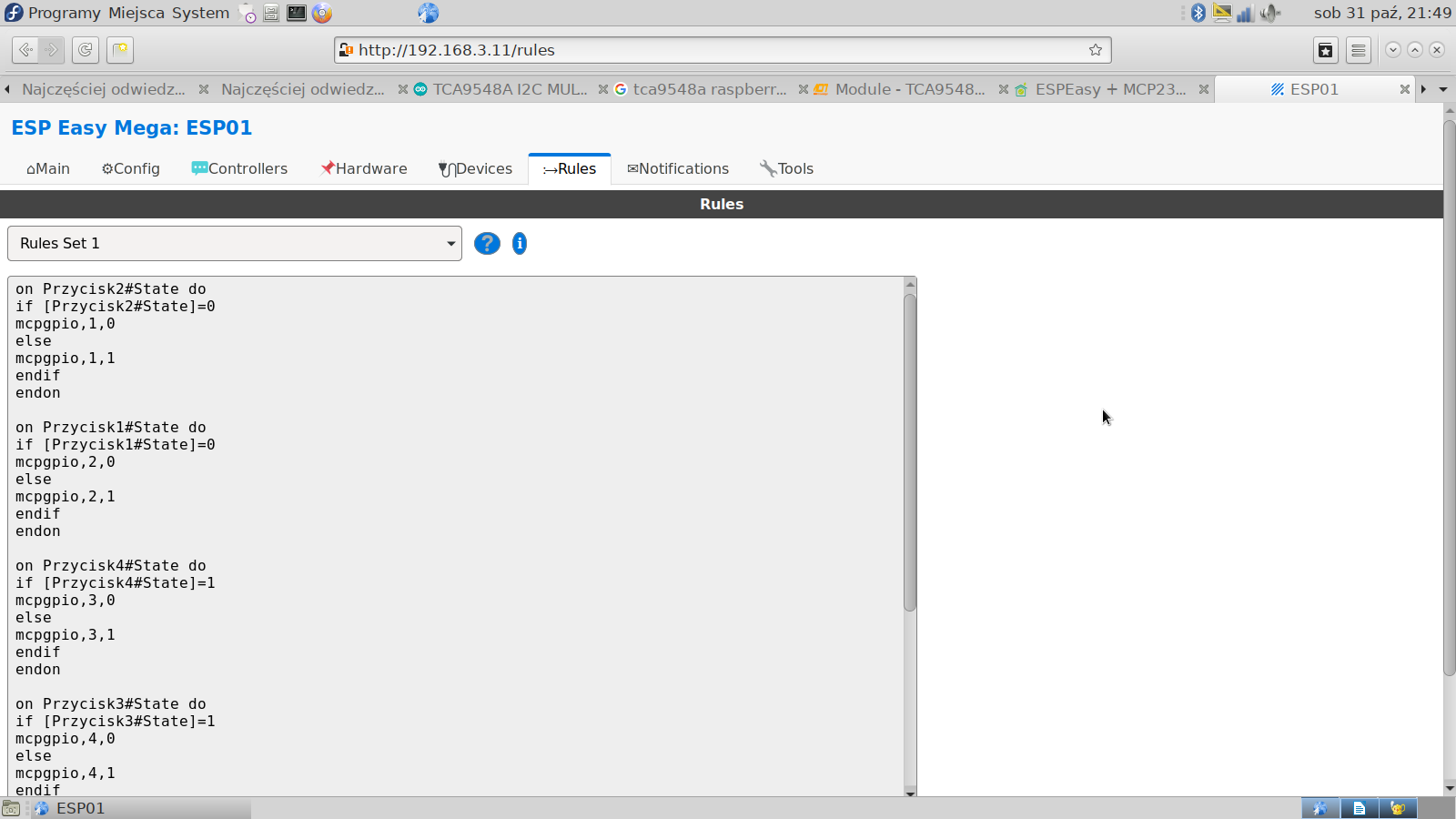Click the 'if [Przycisk1#State]=0' line
Image resolution: width=1456 pixels, height=819 pixels.
116,445
